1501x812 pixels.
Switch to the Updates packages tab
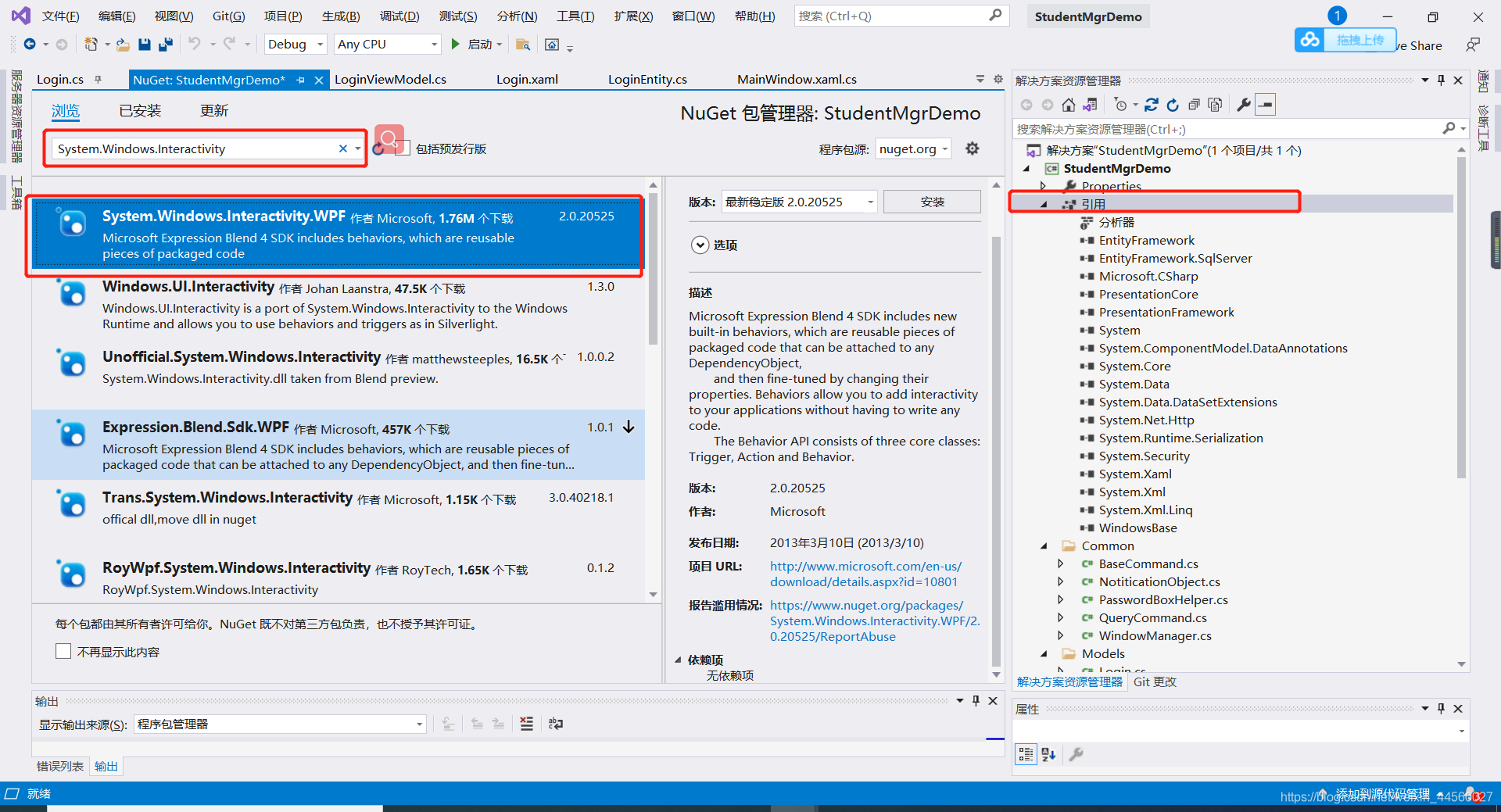pyautogui.click(x=213, y=111)
